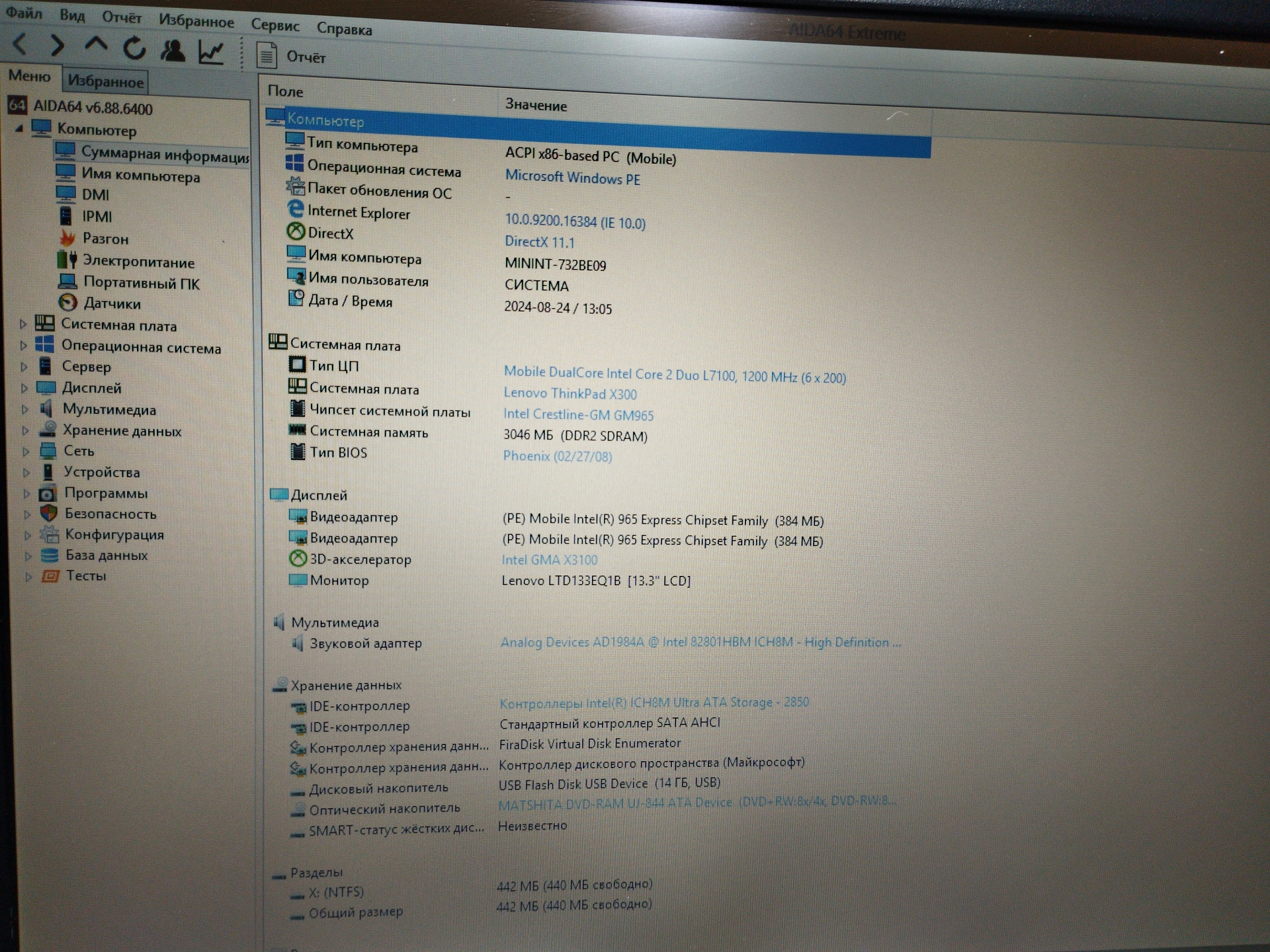This screenshot has width=1270, height=952.
Task: Open Intel ICH8M Ultra ATA Storage link
Action: [654, 702]
